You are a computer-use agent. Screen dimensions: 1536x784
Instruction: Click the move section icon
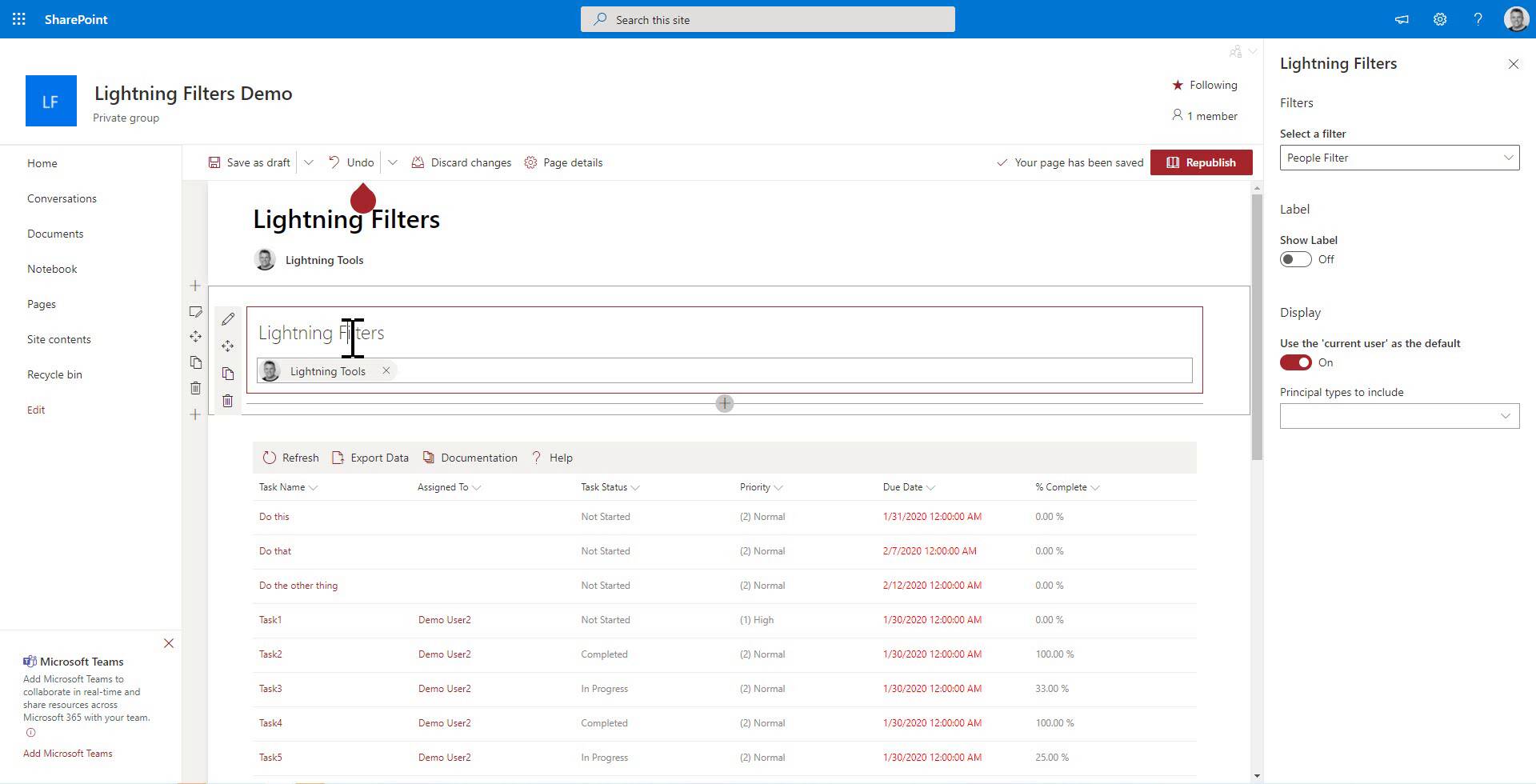click(x=195, y=337)
